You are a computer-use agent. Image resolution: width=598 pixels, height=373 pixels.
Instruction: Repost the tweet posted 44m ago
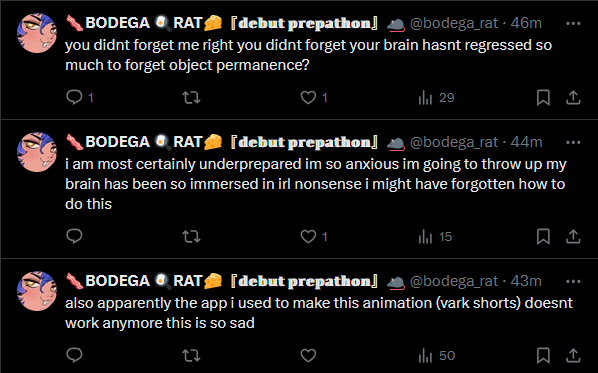click(x=191, y=236)
